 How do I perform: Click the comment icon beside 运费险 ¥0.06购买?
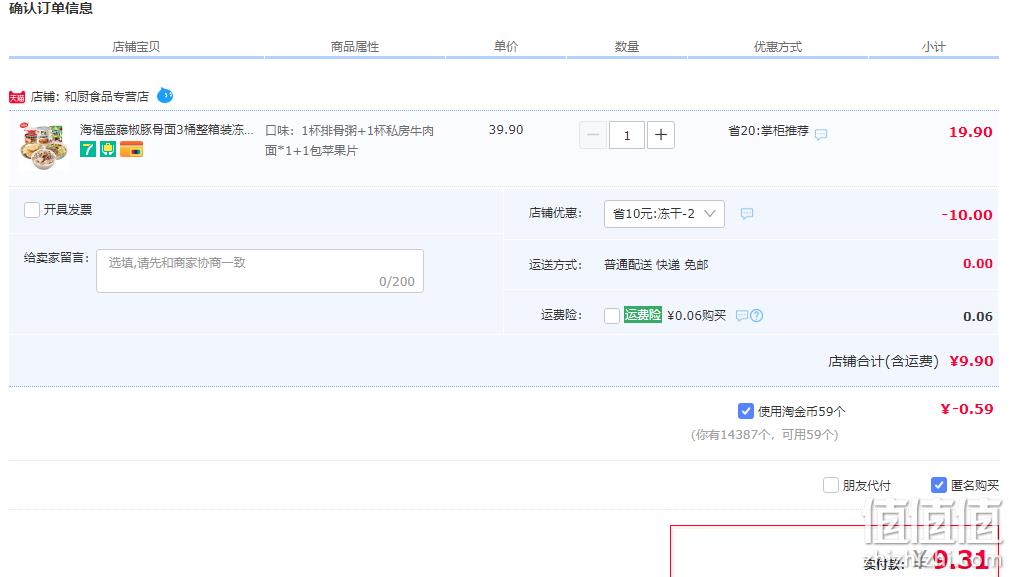(742, 316)
